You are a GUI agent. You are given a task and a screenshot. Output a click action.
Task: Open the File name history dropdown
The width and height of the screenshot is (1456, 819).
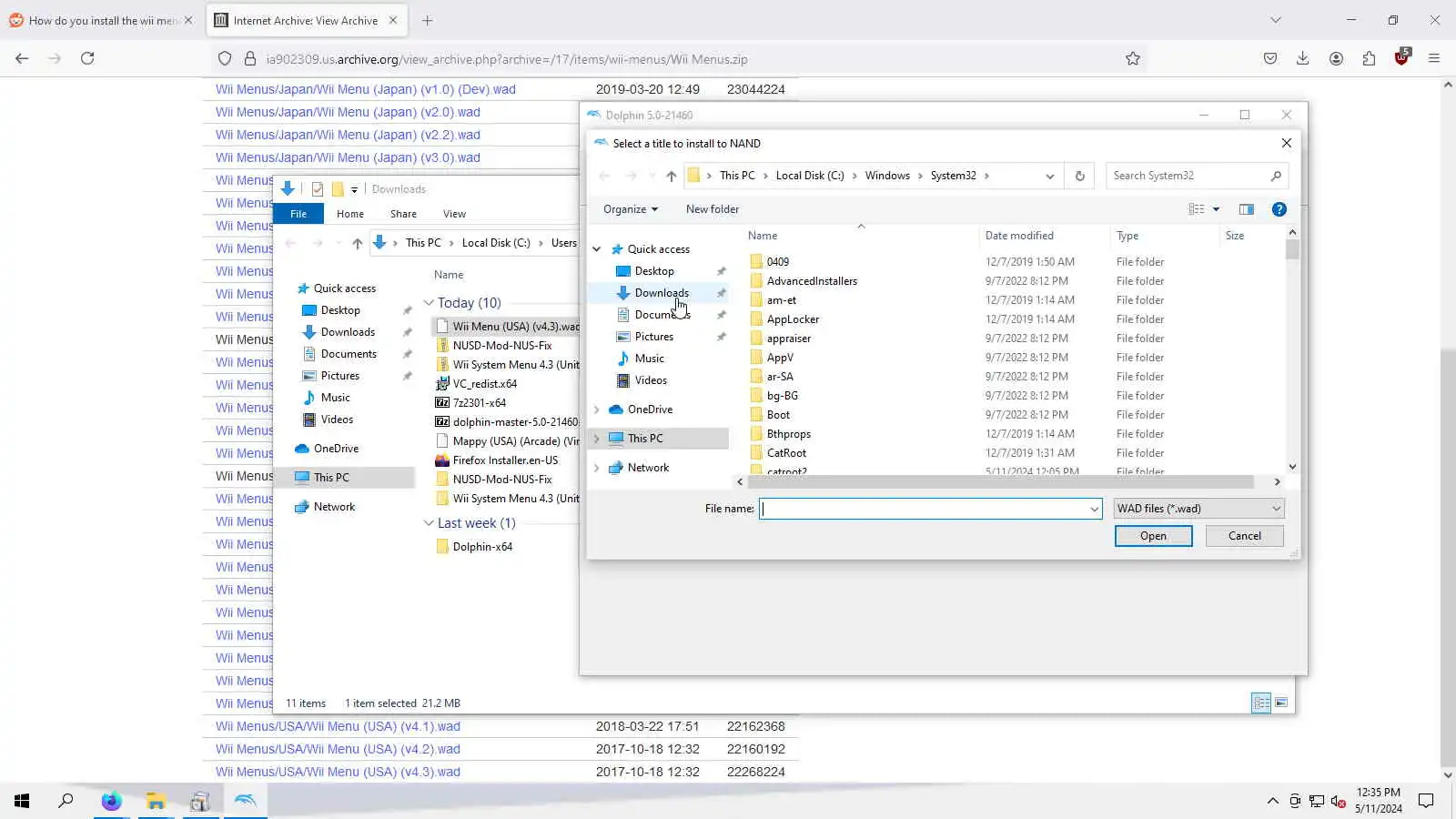tap(1094, 509)
